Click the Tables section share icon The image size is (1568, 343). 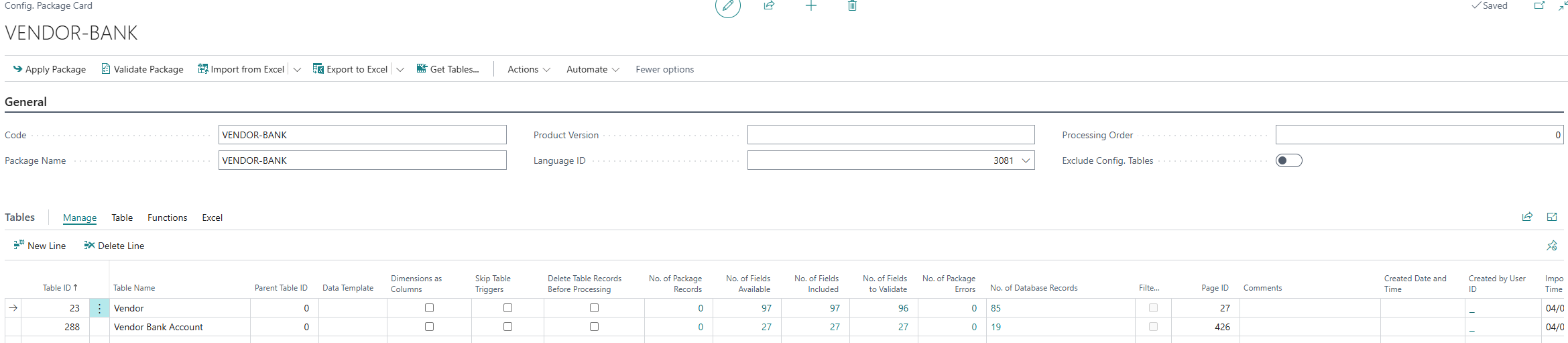[x=1527, y=217]
